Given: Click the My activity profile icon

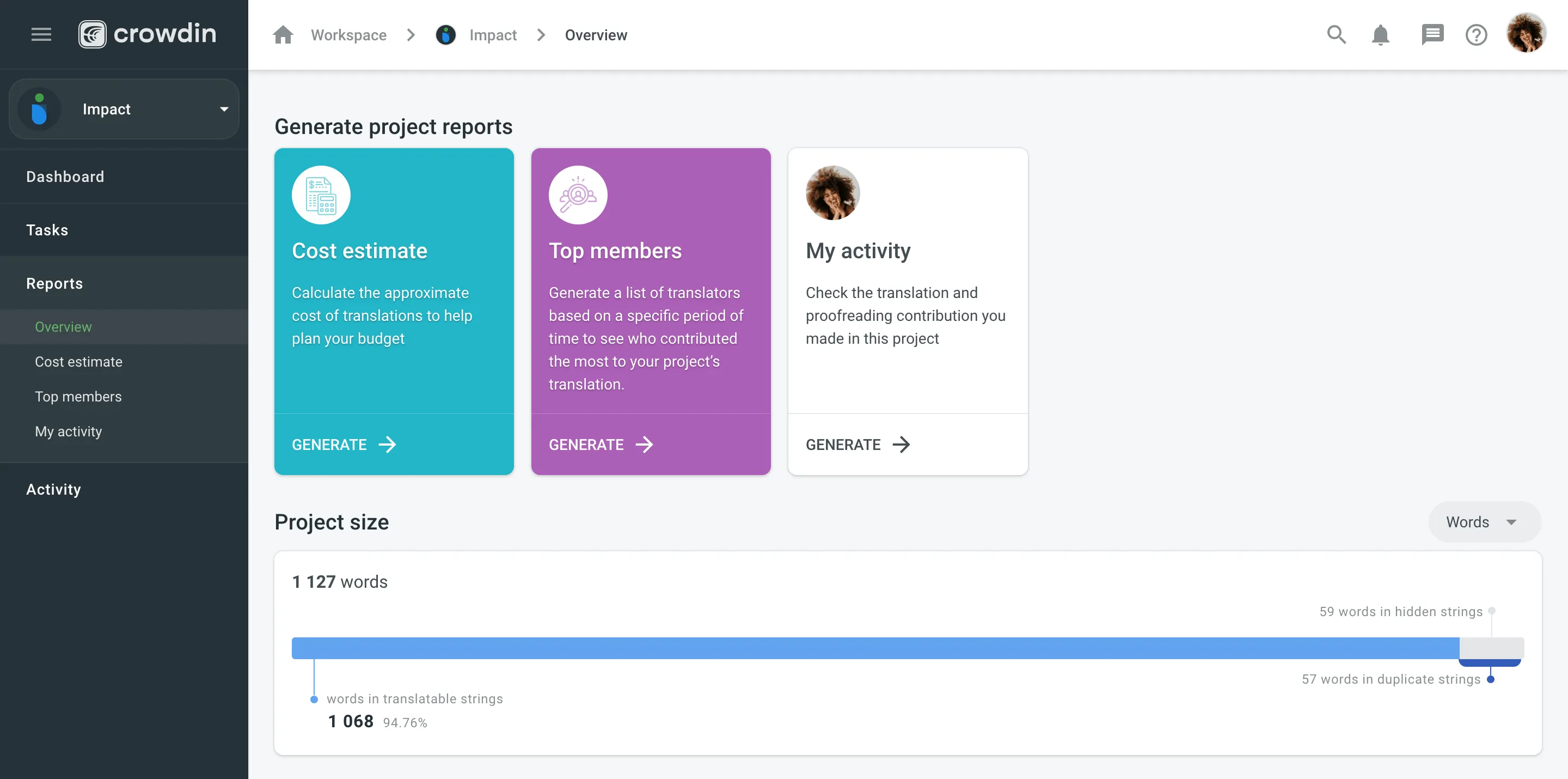Looking at the screenshot, I should point(833,192).
